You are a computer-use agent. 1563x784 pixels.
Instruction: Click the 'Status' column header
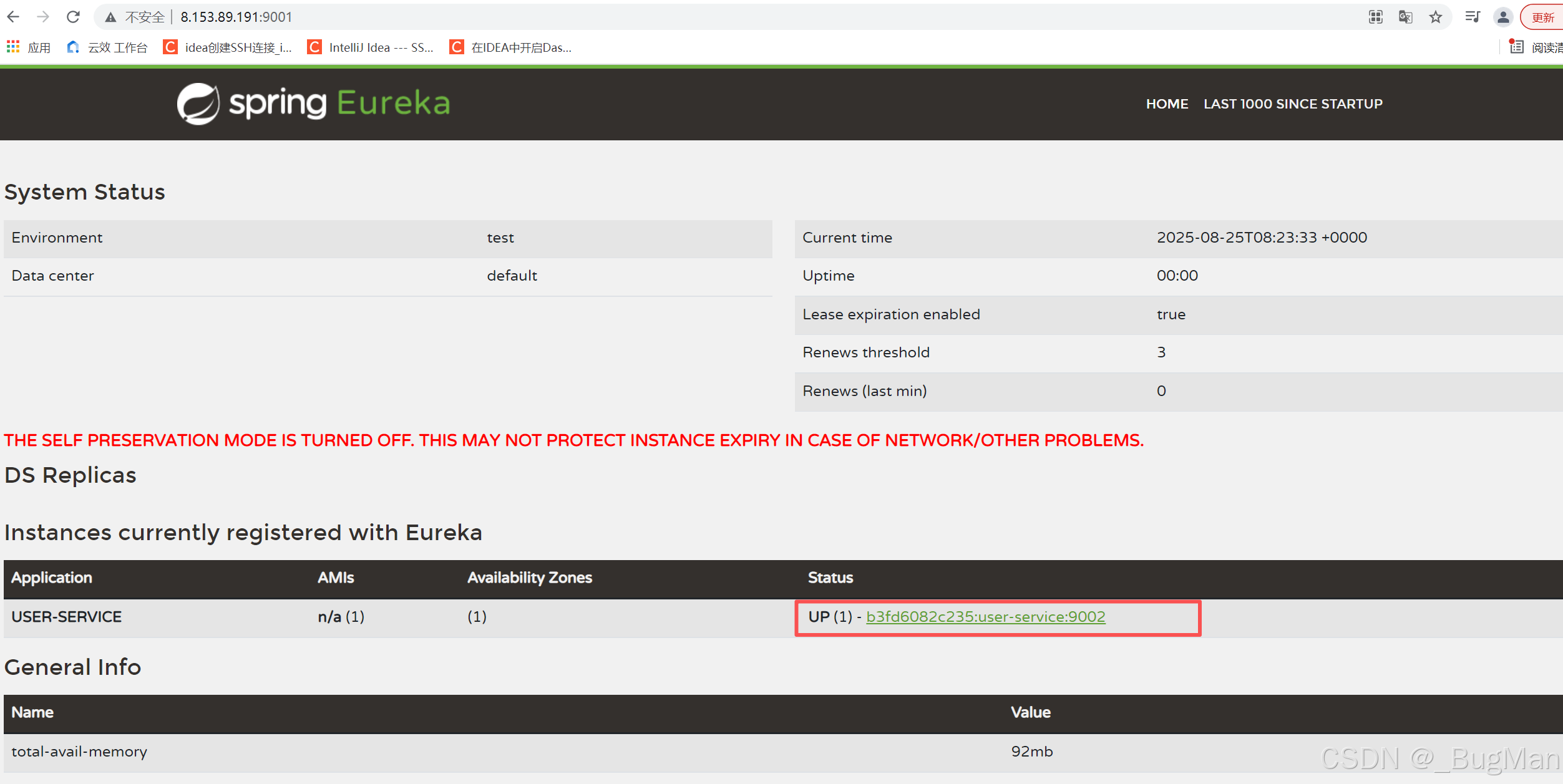830,578
